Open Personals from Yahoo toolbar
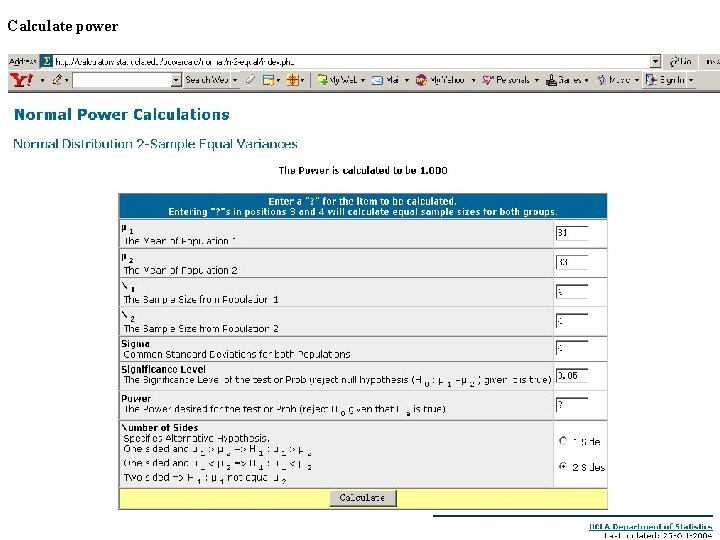 tap(506, 80)
